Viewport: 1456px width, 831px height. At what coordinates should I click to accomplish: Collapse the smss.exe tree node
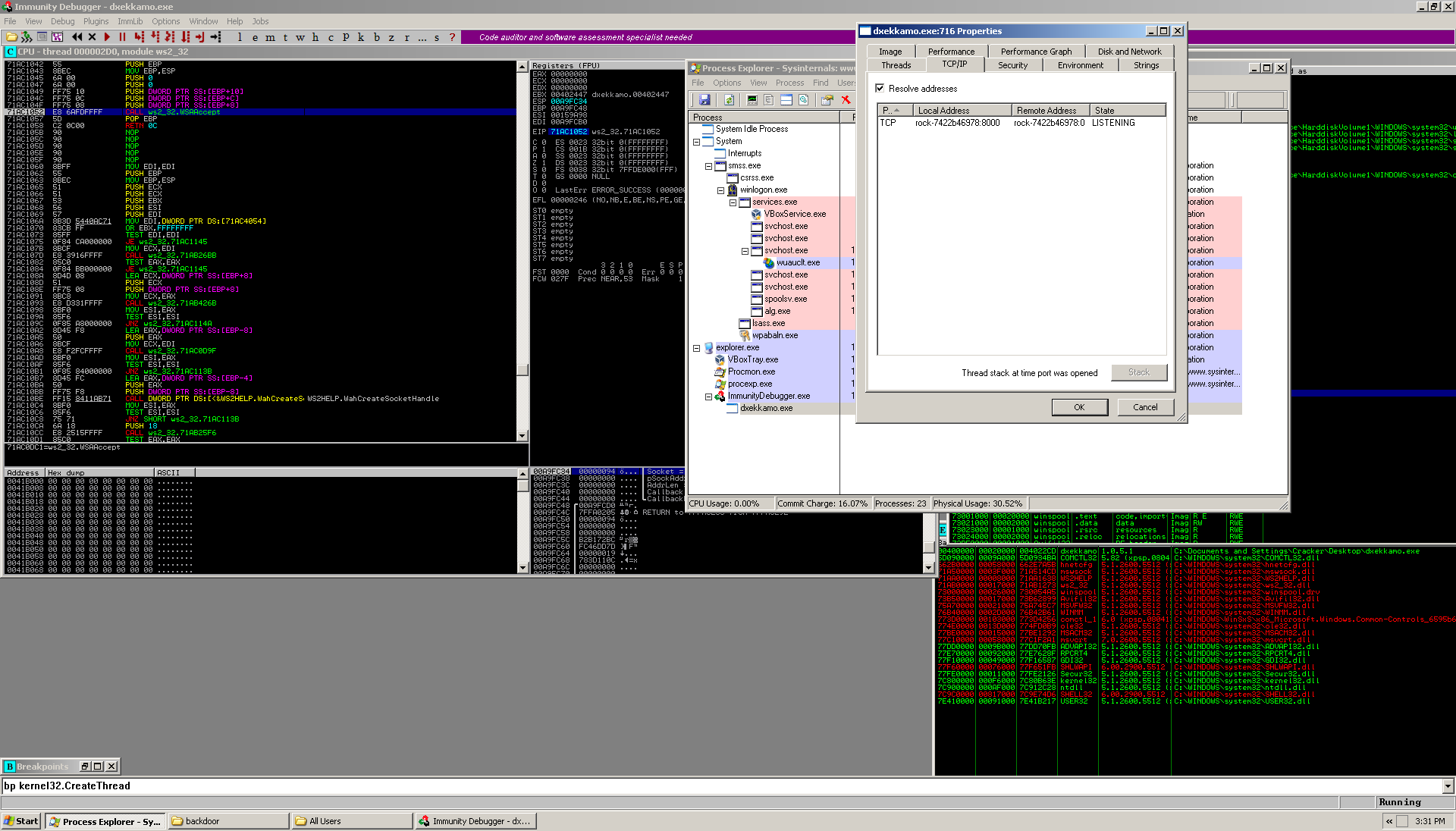(708, 166)
